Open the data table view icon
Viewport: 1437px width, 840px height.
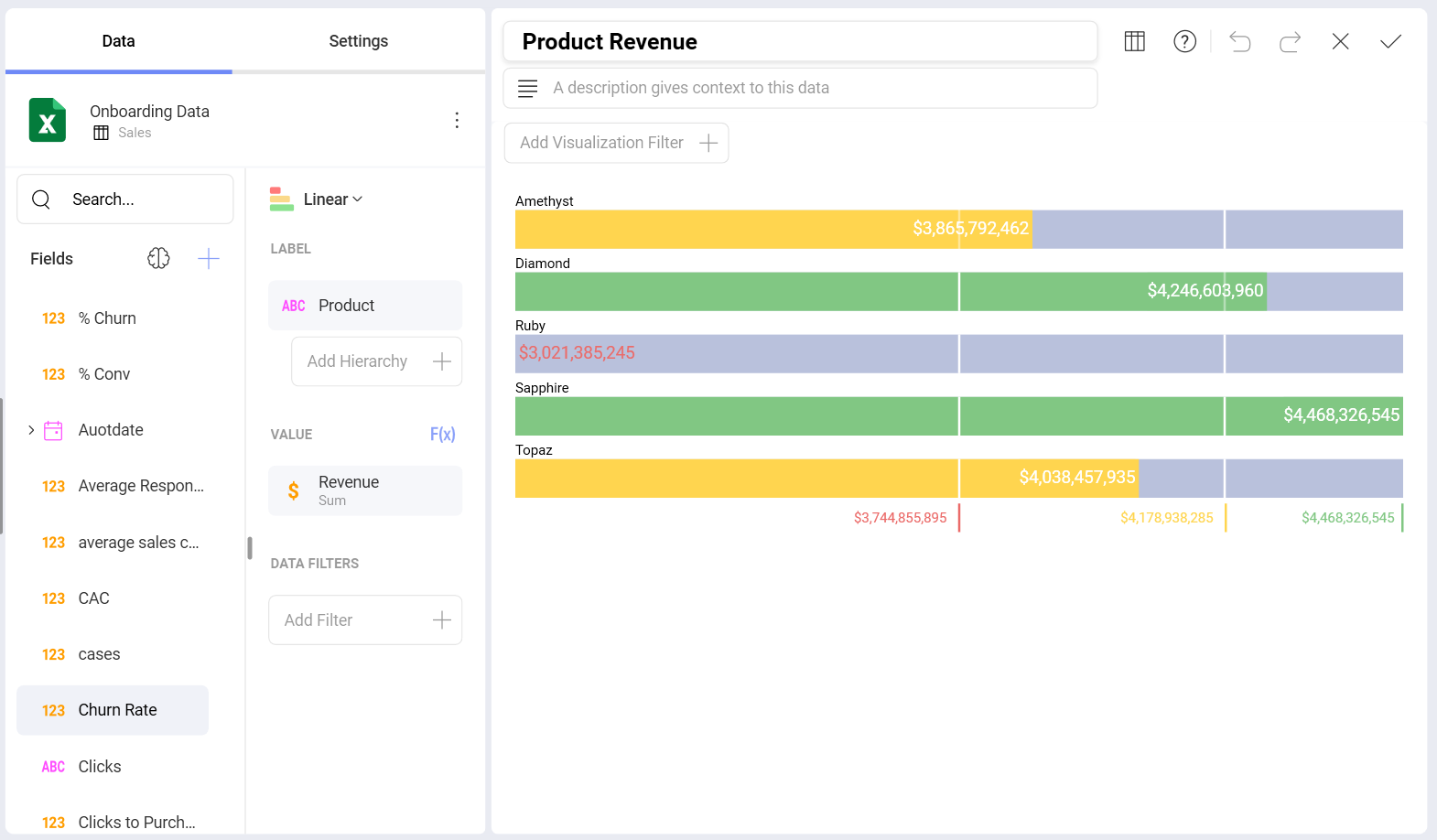tap(1134, 41)
